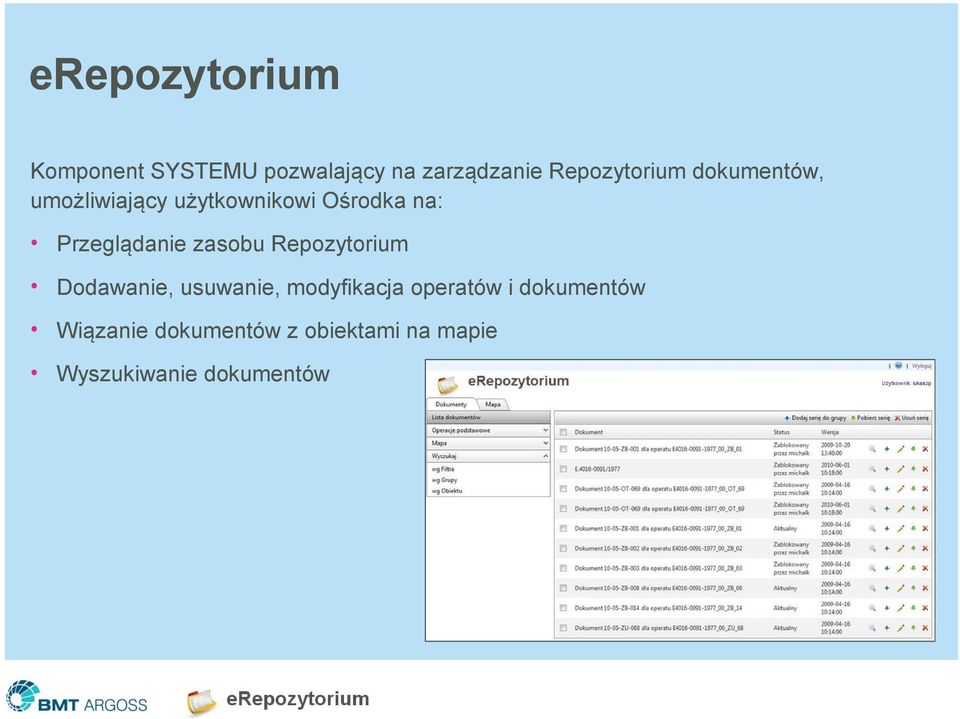This screenshot has width=960, height=719.
Task: Tick checkbox for document ending ZB_14
Action: coord(563,608)
